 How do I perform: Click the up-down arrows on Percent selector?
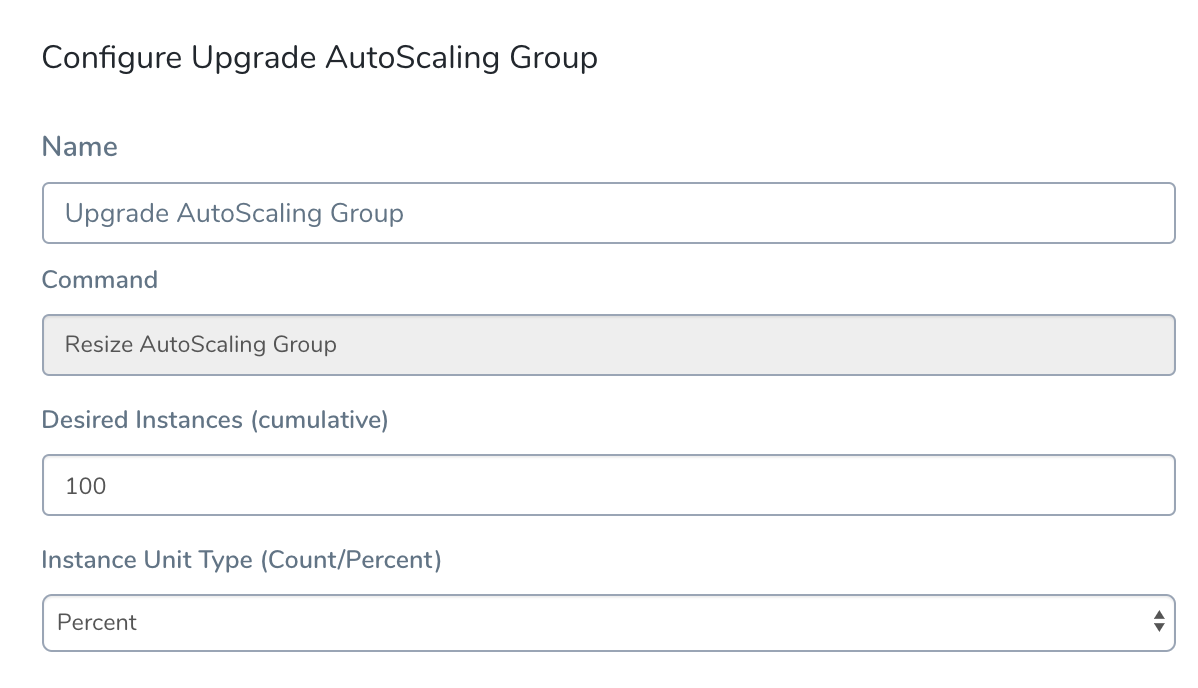[1159, 621]
